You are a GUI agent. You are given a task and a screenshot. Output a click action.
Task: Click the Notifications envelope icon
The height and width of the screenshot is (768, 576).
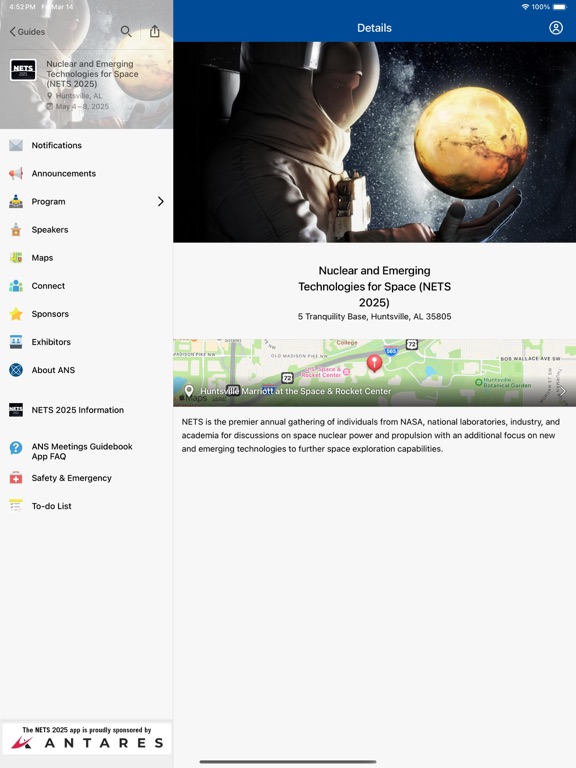point(16,145)
